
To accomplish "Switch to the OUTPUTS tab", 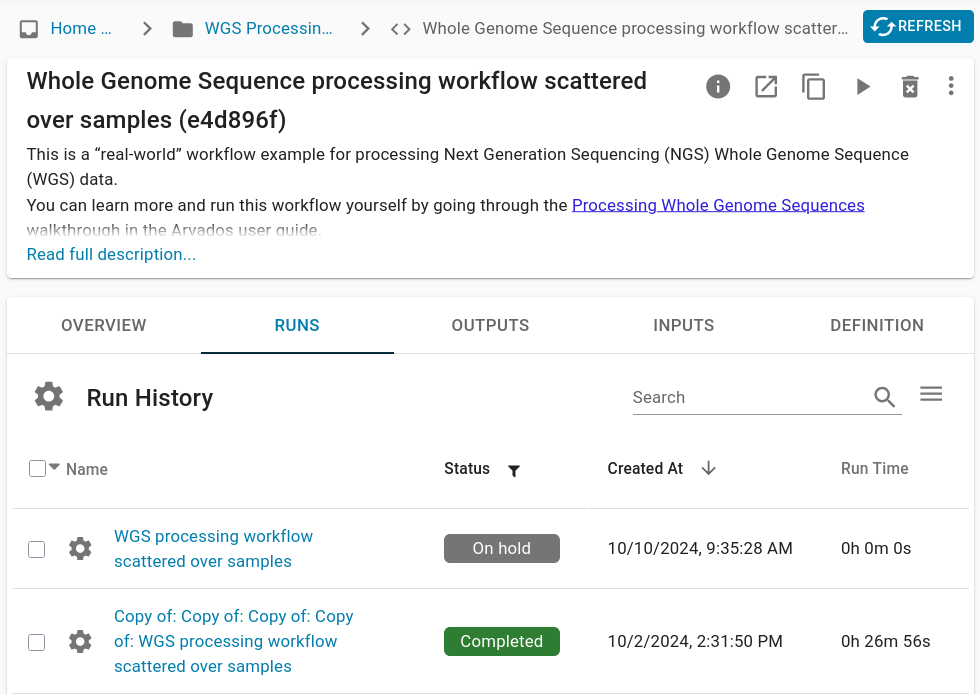I will pyautogui.click(x=490, y=325).
